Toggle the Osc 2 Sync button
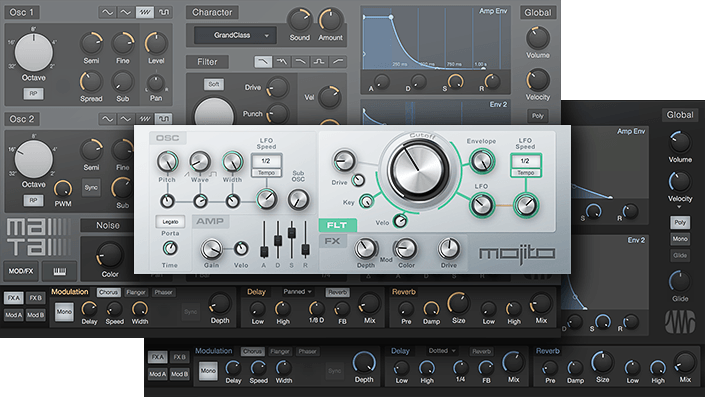The image size is (705, 397). (x=91, y=187)
